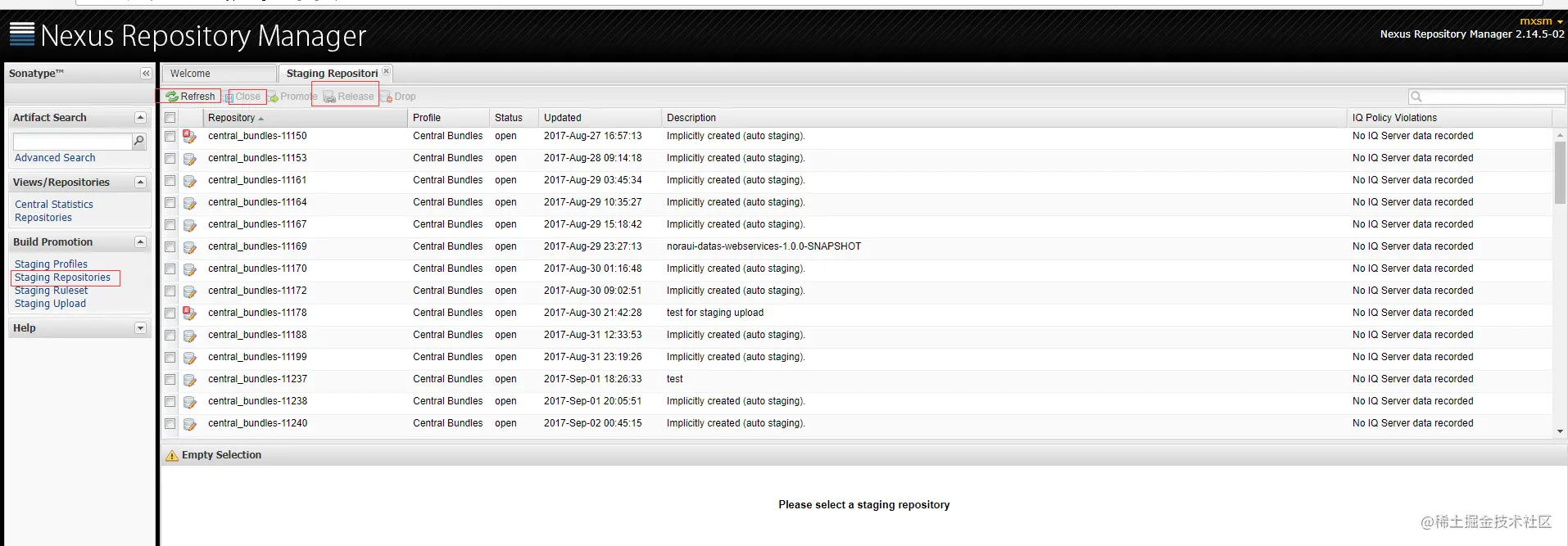Check the box for central_bundles-11161
The height and width of the screenshot is (546, 1568).
170,181
